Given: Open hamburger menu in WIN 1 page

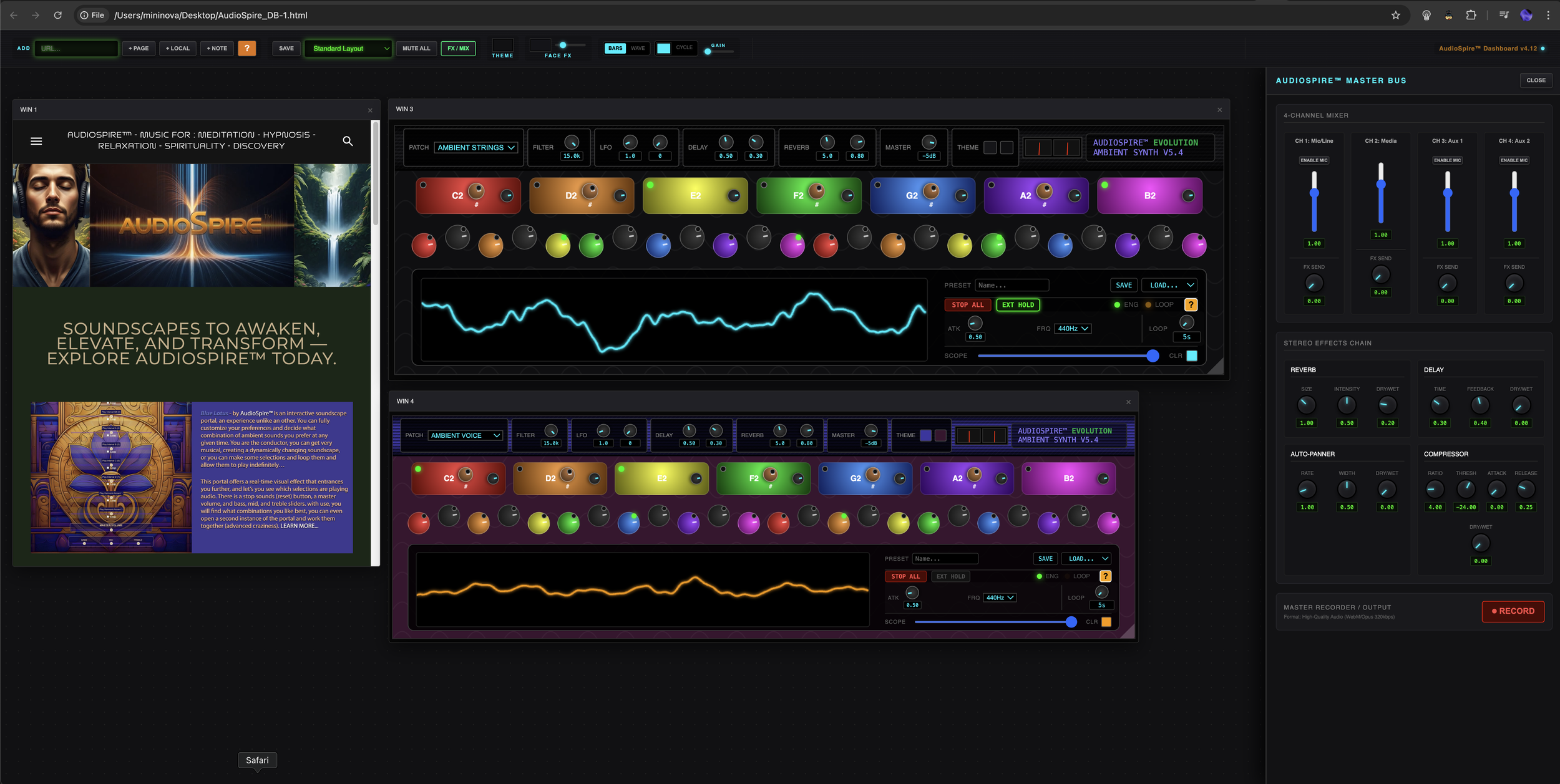Looking at the screenshot, I should click(36, 141).
